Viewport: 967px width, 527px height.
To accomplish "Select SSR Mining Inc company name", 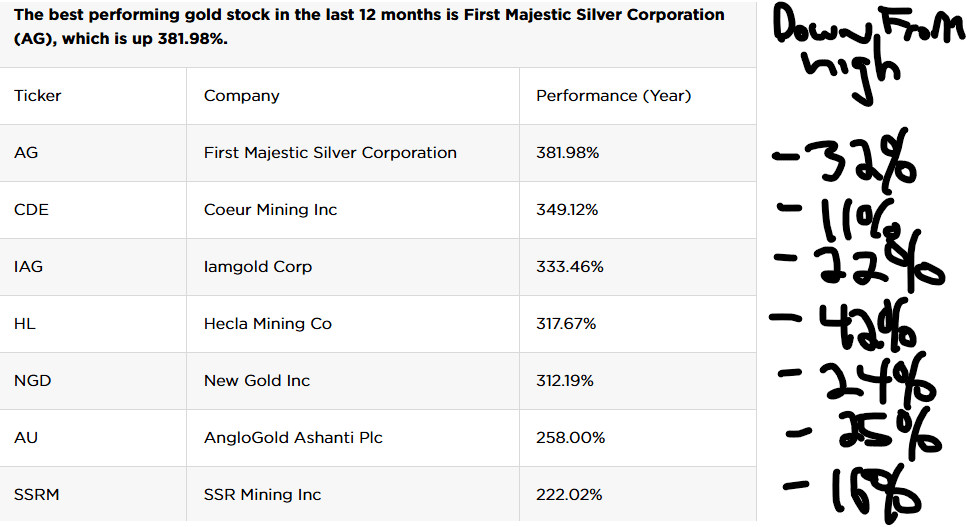I will pyautogui.click(x=263, y=495).
